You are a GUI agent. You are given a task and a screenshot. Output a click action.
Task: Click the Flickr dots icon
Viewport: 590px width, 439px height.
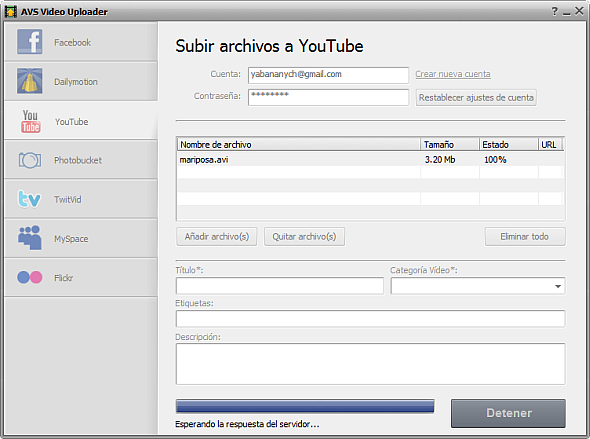click(30, 277)
